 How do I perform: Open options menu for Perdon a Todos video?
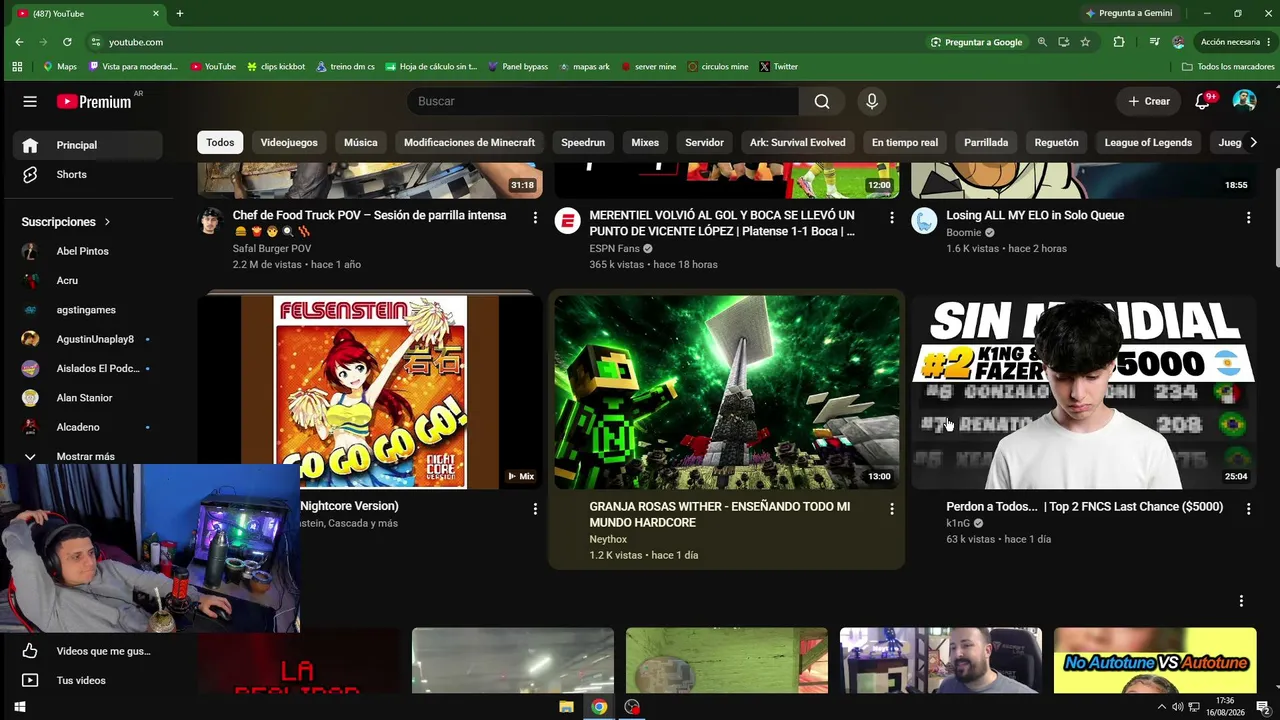pyautogui.click(x=1248, y=509)
